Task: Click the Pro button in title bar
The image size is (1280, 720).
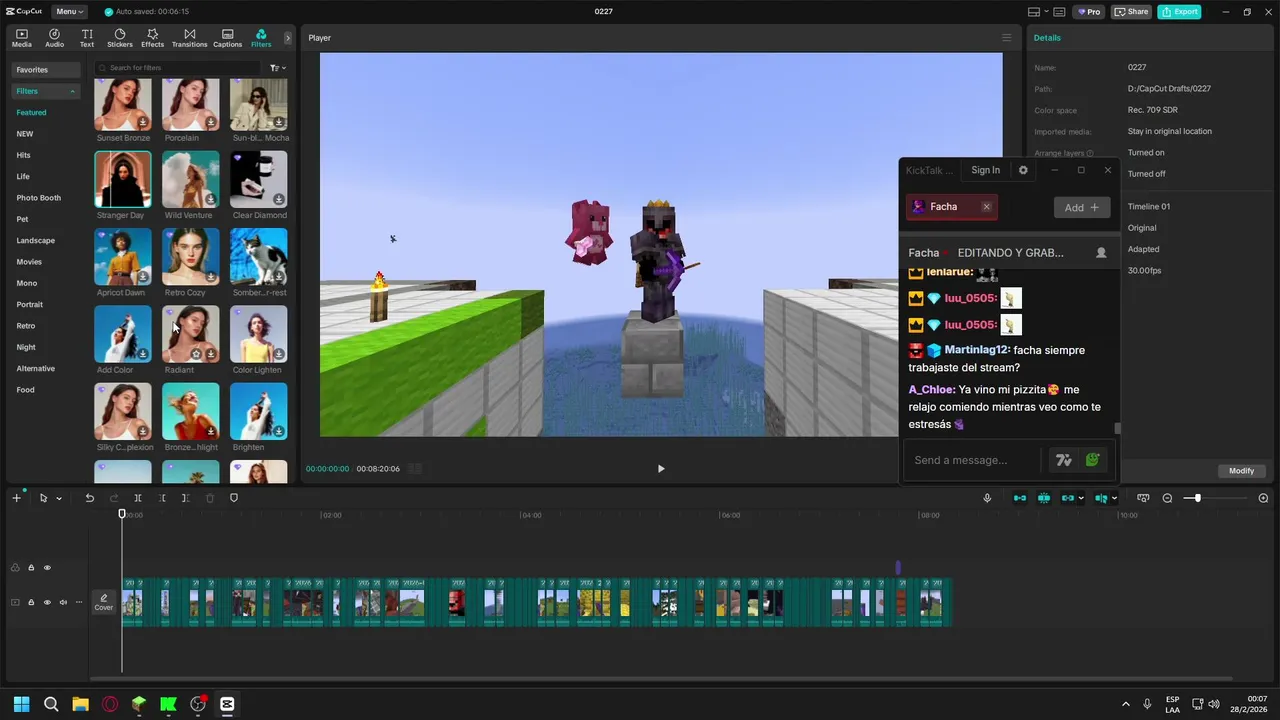Action: [x=1088, y=12]
